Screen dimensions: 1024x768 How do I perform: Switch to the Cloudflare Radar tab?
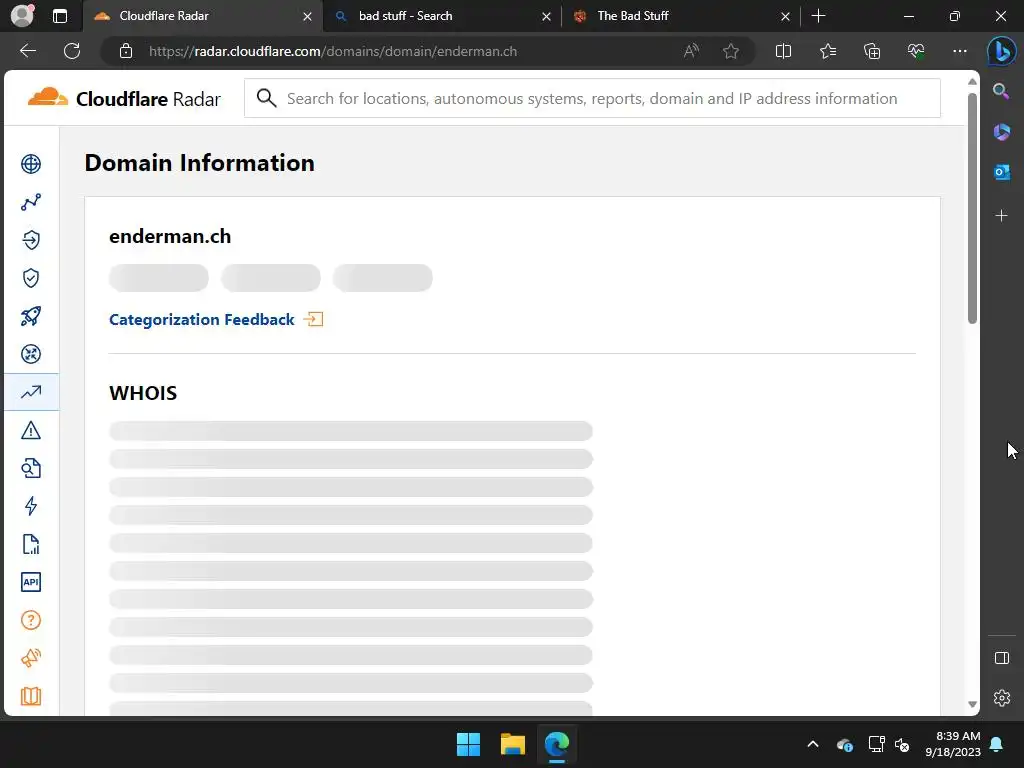(202, 16)
